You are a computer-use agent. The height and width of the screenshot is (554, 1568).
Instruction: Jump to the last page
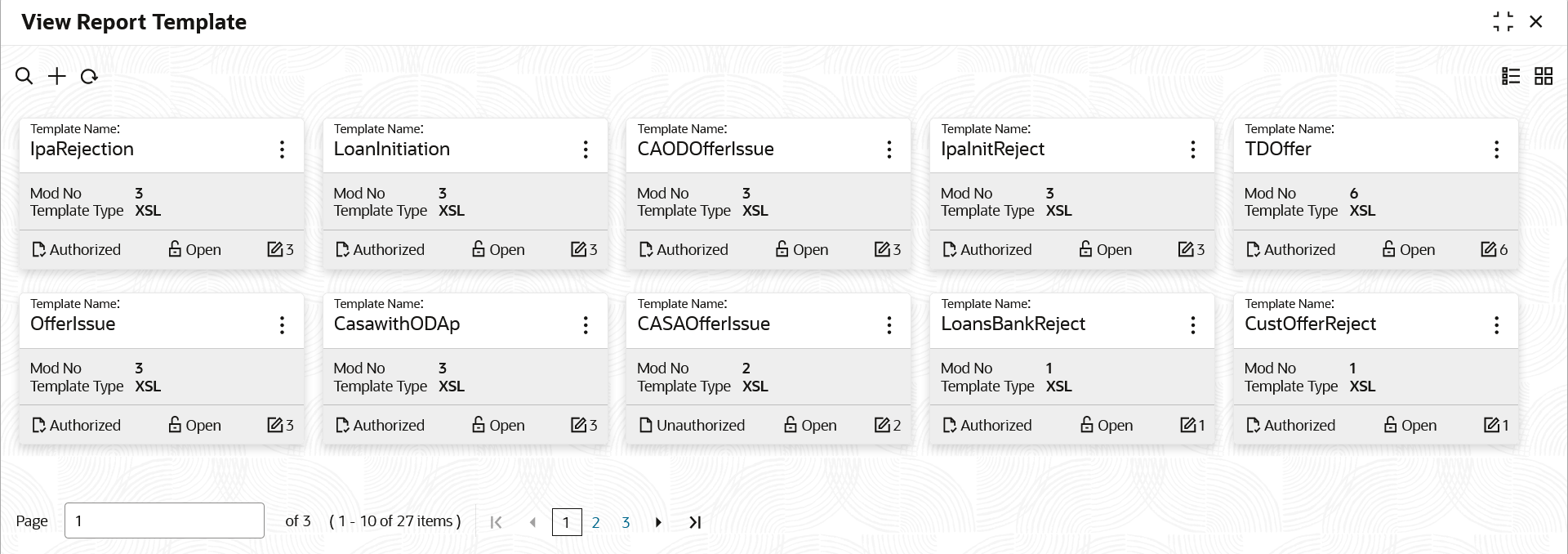coord(695,522)
